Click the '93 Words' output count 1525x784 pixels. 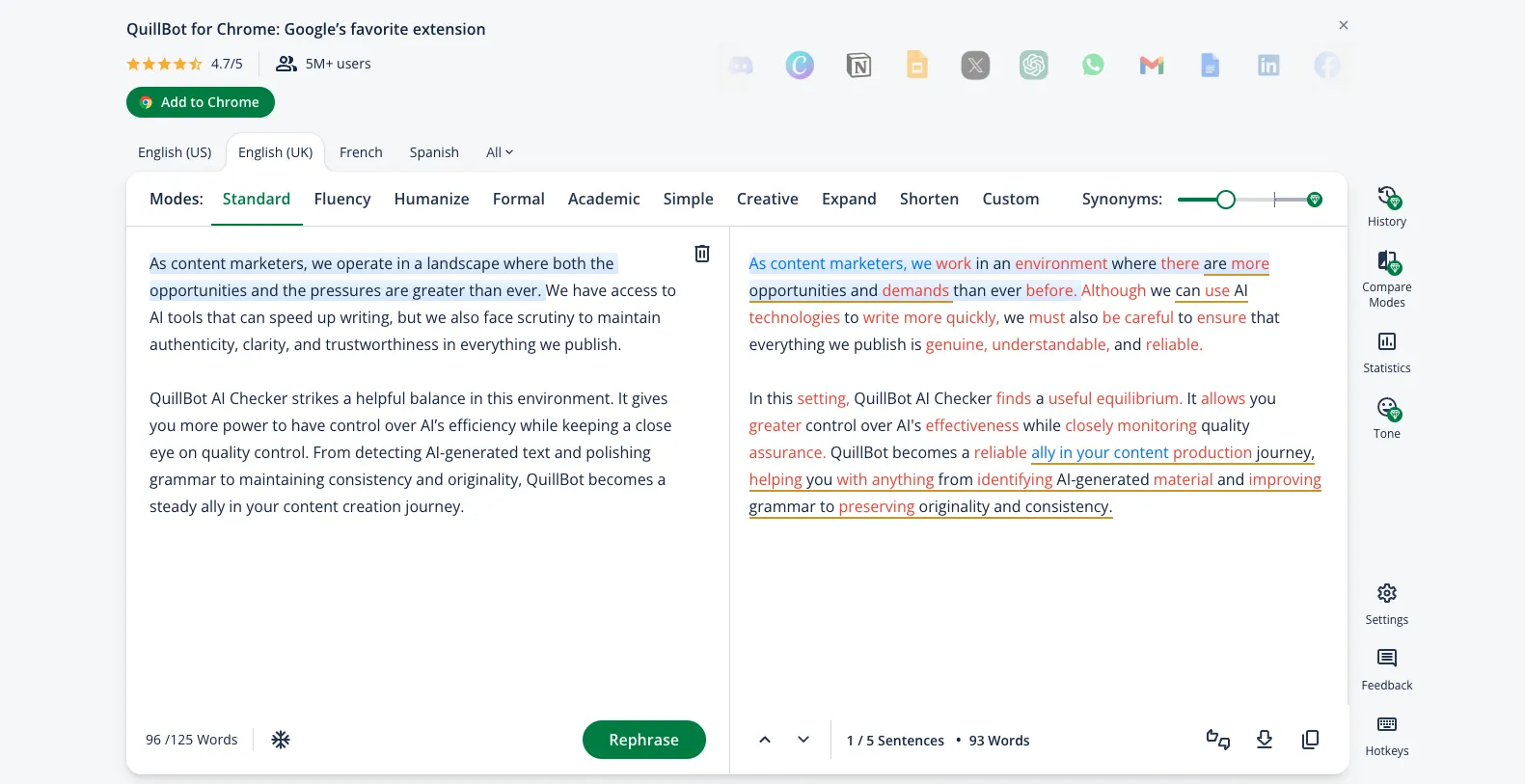pos(999,741)
